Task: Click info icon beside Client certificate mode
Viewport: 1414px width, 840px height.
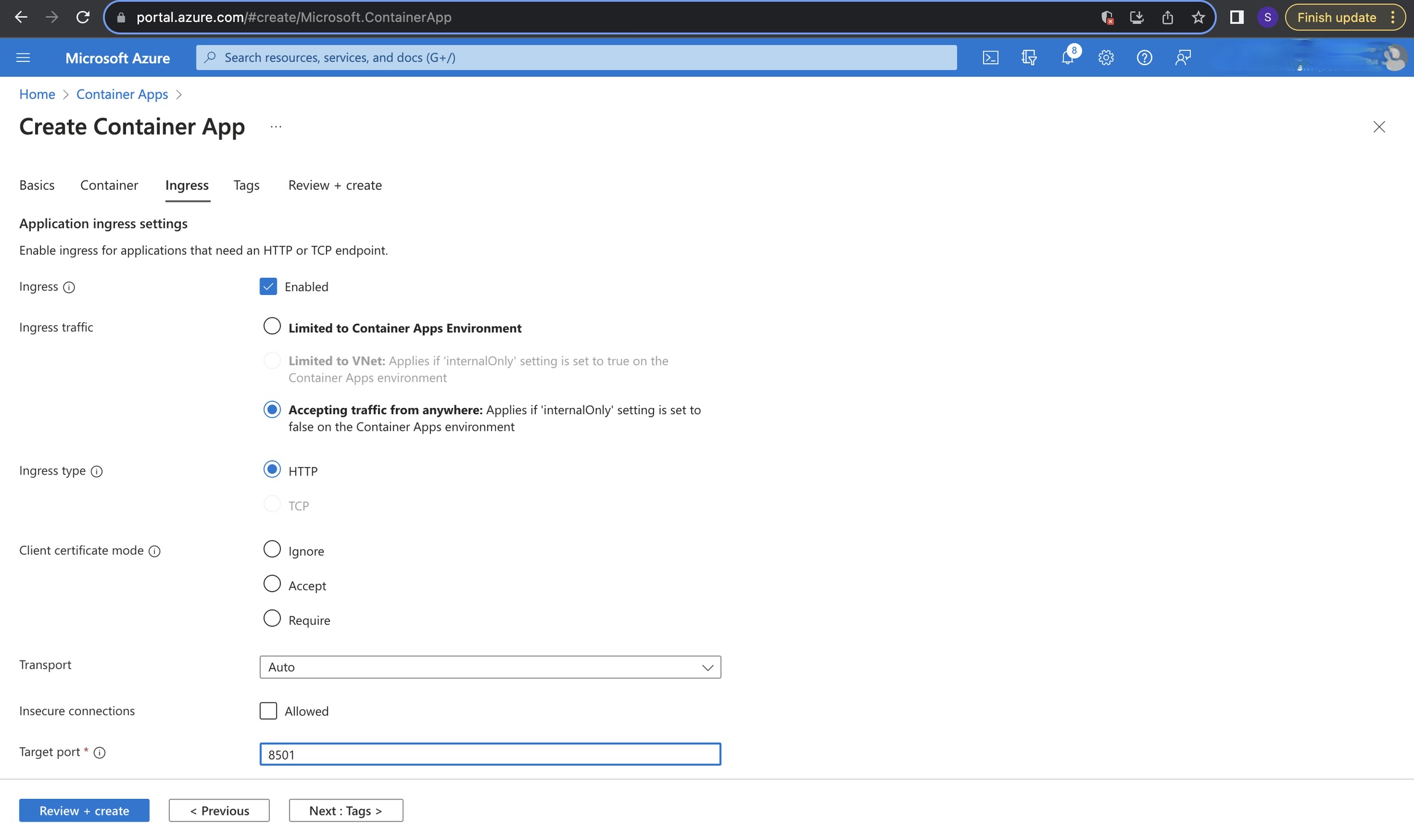Action: coord(155,551)
